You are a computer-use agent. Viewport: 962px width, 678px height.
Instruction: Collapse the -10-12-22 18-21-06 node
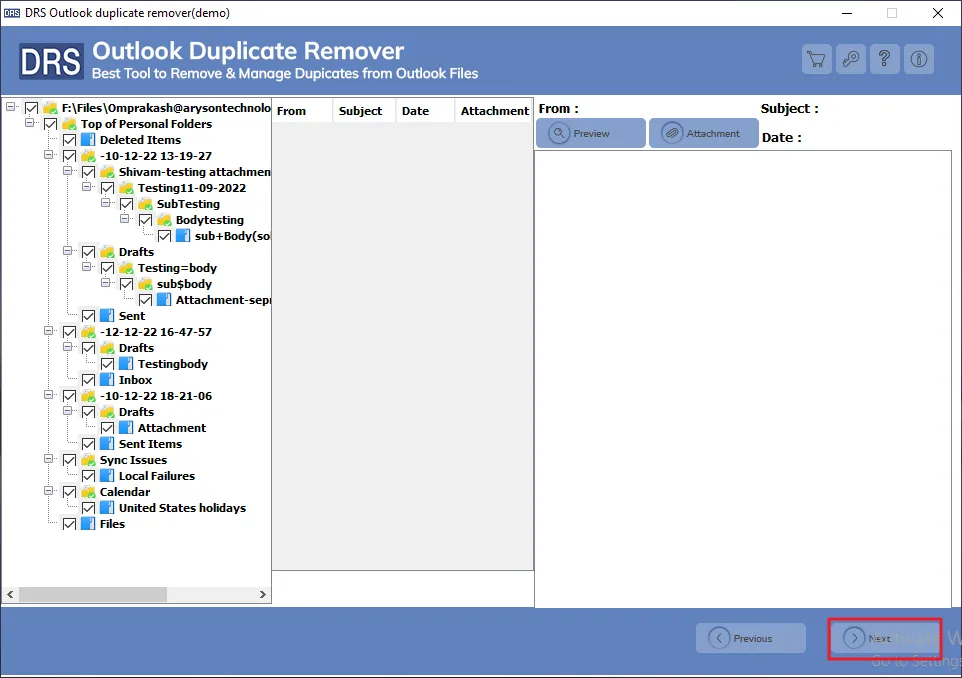[x=48, y=395]
